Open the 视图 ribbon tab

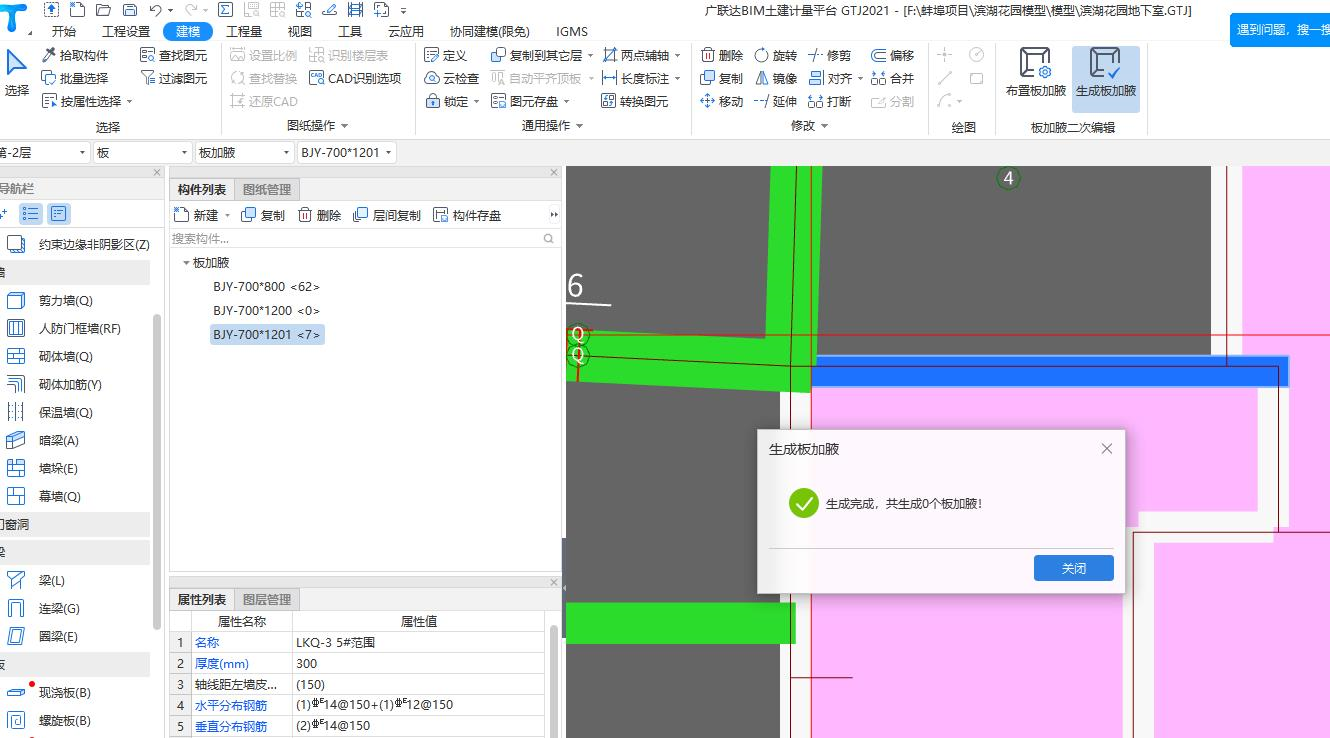click(300, 31)
